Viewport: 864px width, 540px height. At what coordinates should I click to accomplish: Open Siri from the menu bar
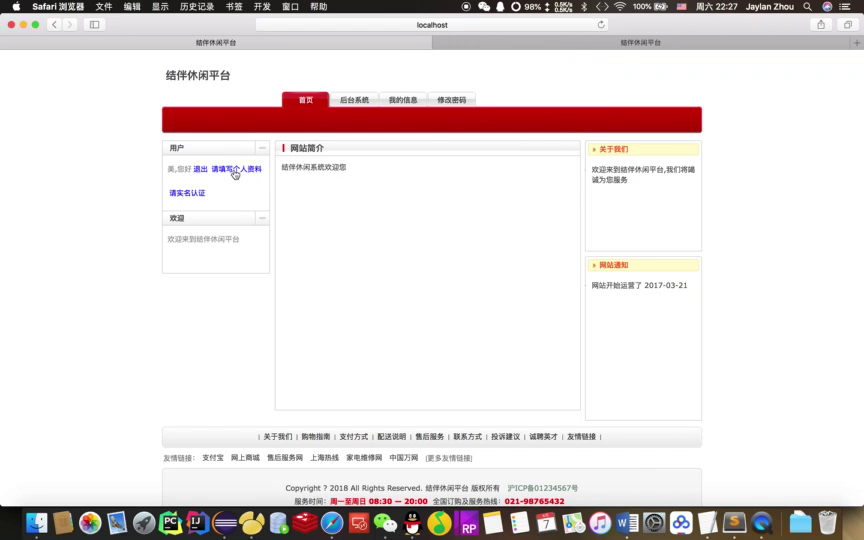[827, 7]
